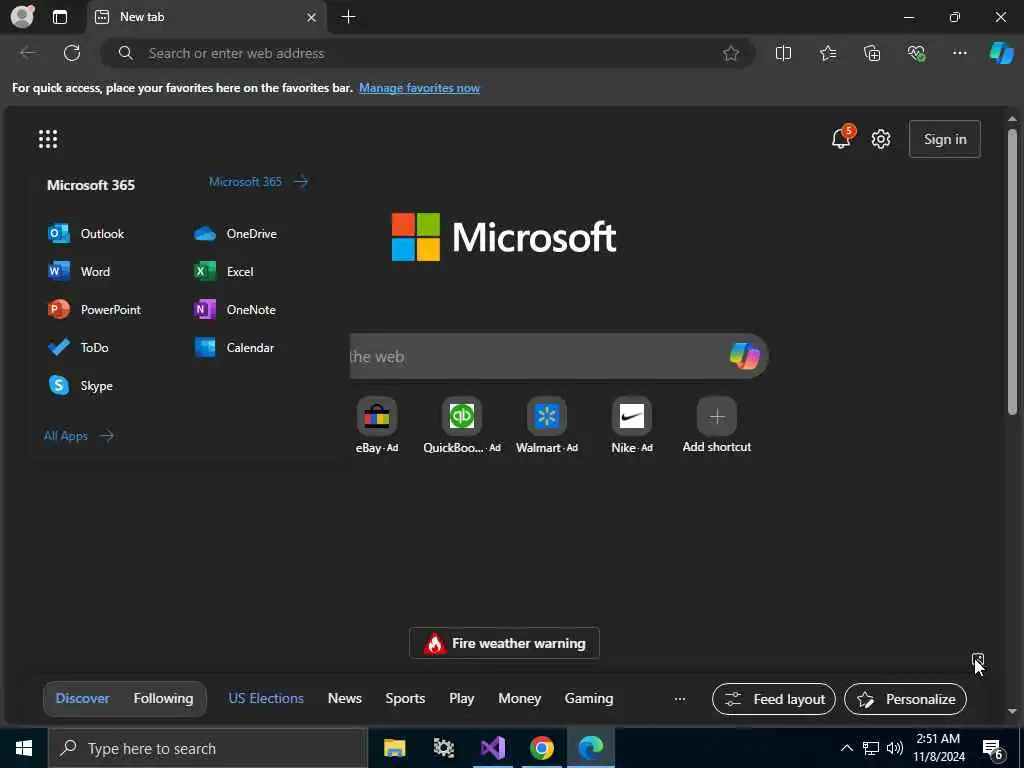The height and width of the screenshot is (768, 1024).
Task: Open Windows Start menu
Action: (24, 748)
